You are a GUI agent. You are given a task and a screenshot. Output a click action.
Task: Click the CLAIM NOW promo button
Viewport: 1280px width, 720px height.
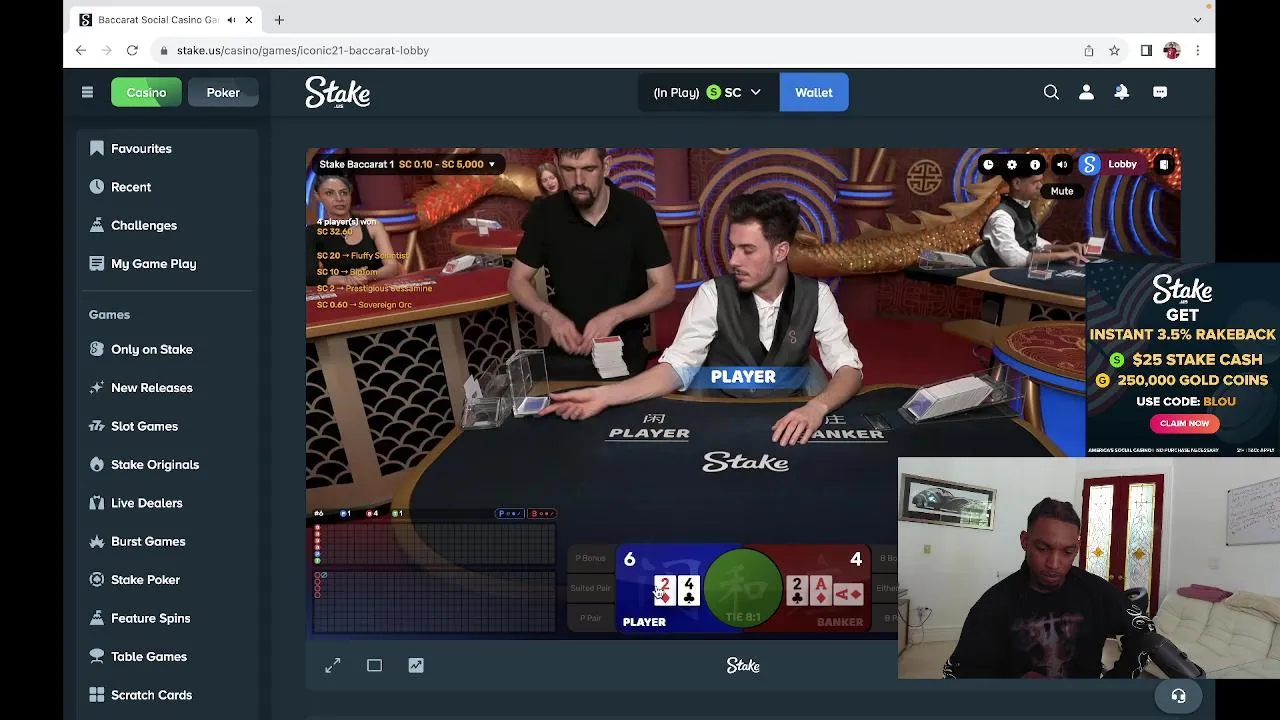pos(1184,423)
